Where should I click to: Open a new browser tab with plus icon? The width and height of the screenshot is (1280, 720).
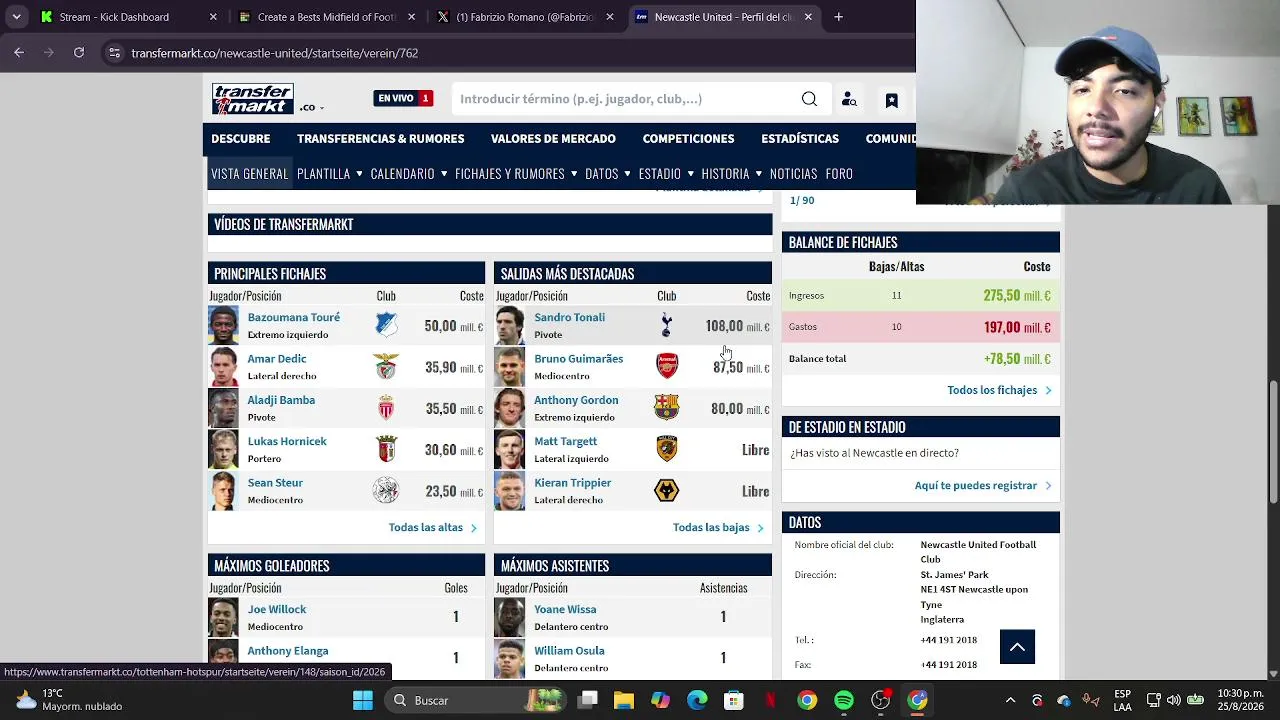[838, 17]
